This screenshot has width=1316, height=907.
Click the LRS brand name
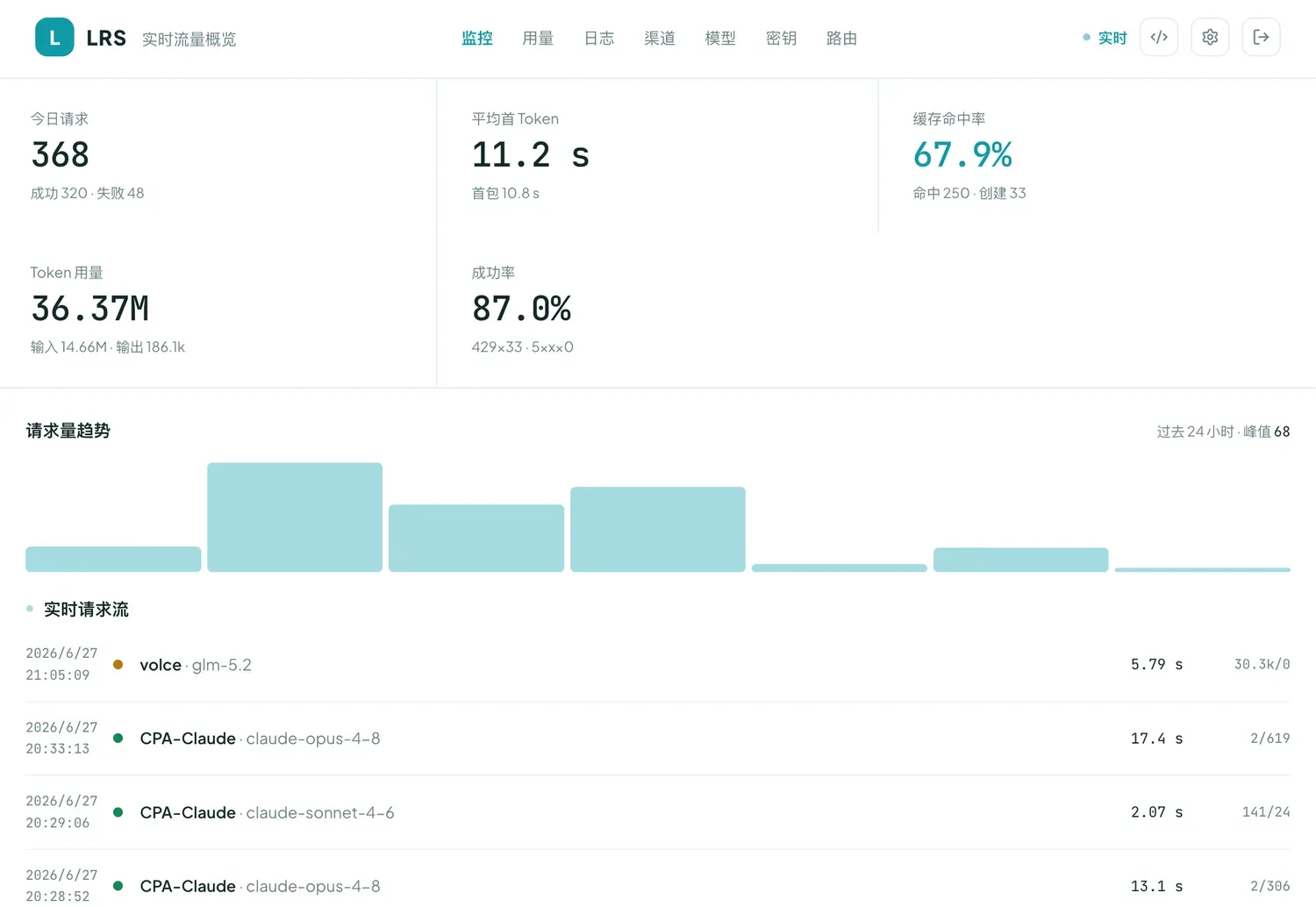point(106,39)
